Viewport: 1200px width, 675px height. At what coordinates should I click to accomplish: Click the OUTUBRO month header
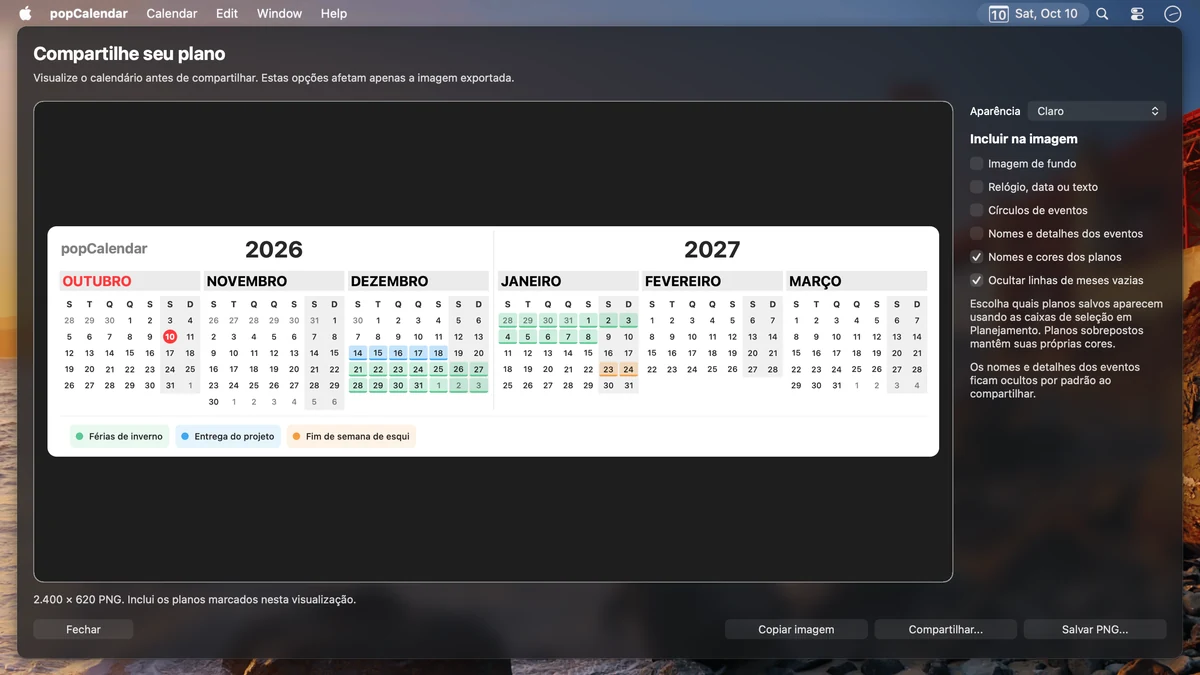[x=97, y=282]
